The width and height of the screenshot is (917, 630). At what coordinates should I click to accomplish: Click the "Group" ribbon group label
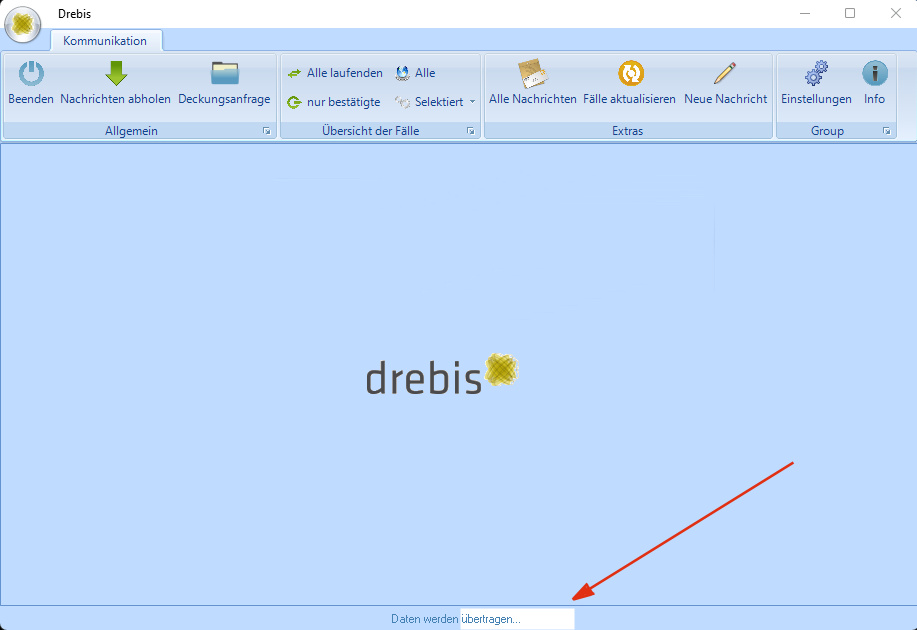pyautogui.click(x=827, y=131)
